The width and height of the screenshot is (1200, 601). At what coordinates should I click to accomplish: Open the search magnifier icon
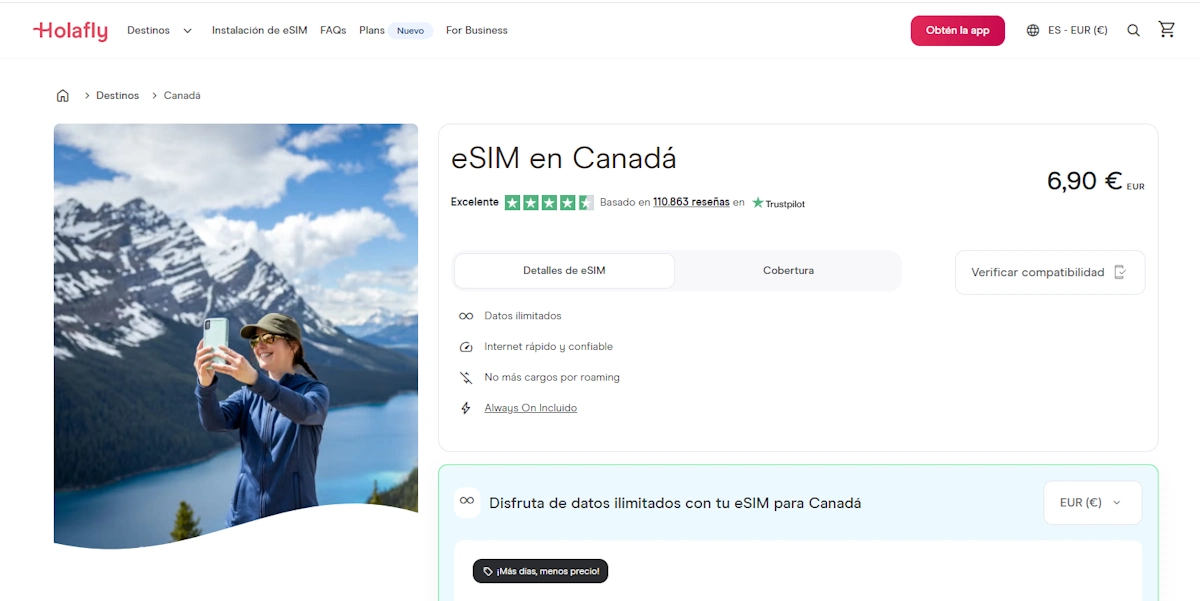click(1133, 31)
